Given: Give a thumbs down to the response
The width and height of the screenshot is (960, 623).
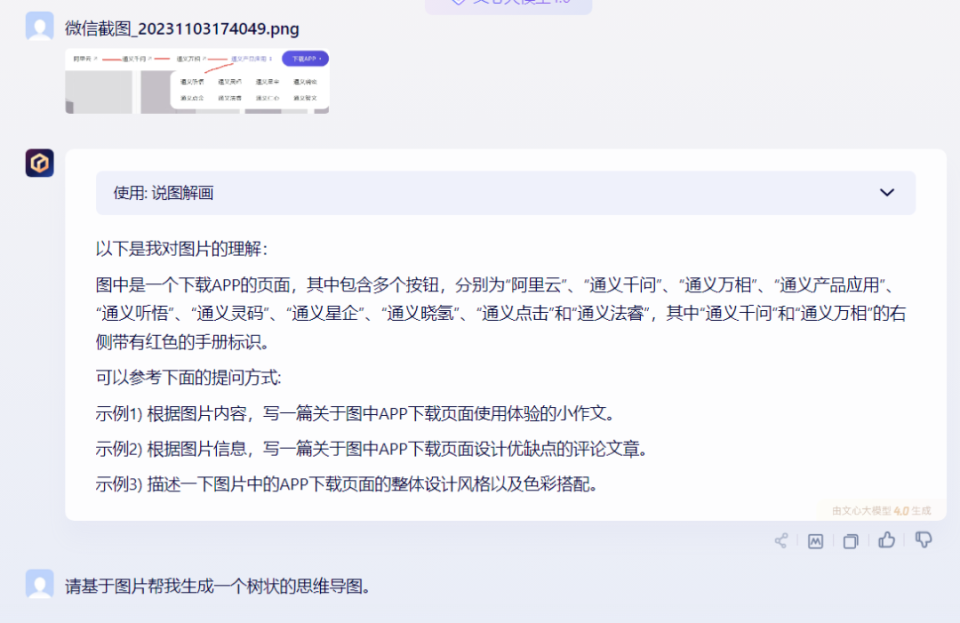Looking at the screenshot, I should [x=923, y=540].
